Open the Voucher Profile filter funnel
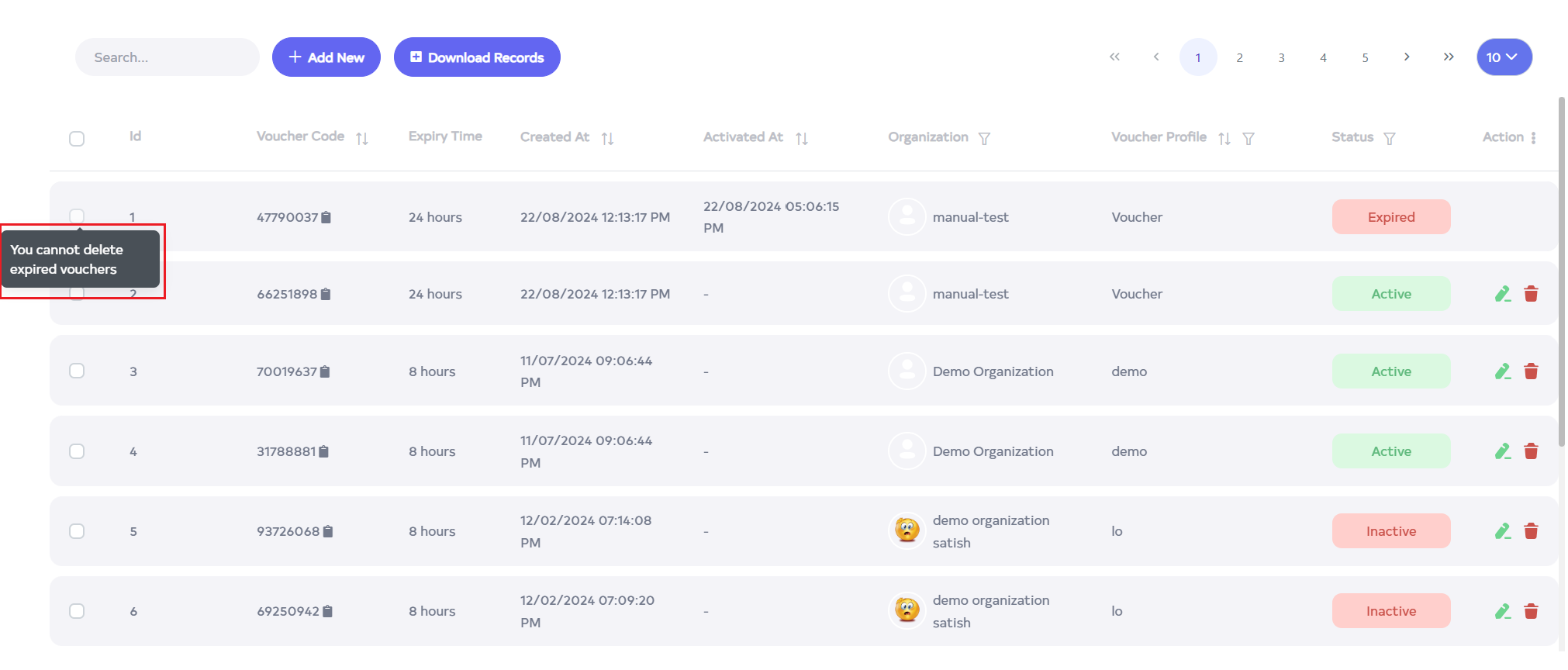 tap(1249, 138)
